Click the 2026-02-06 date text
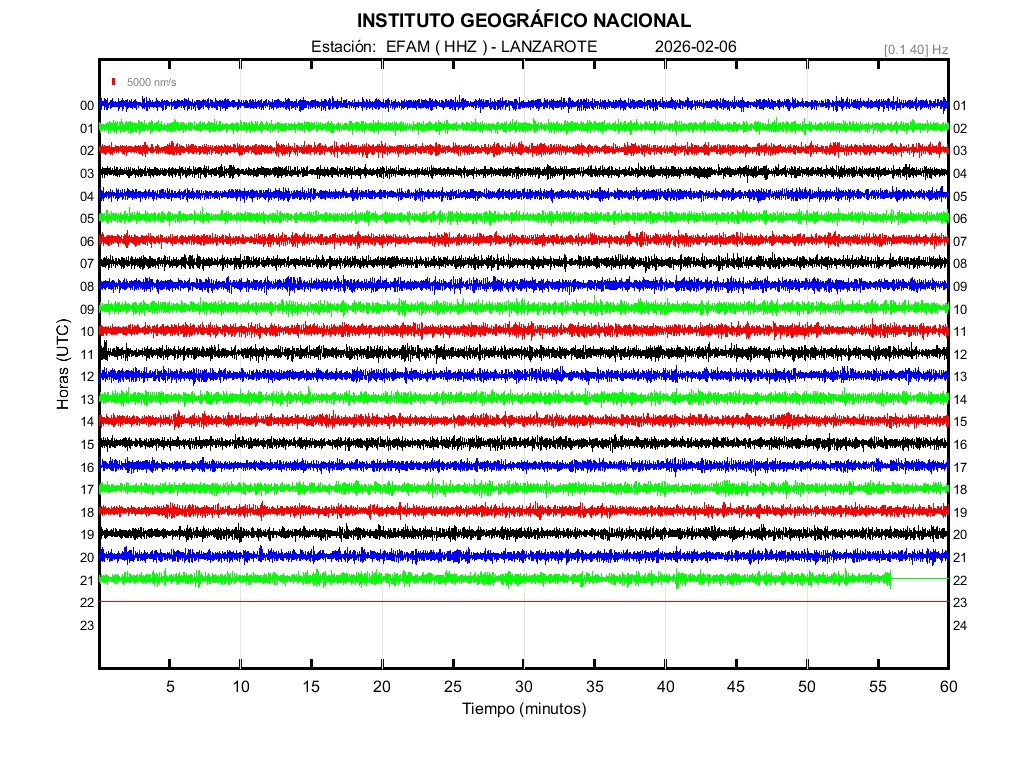 [x=693, y=47]
